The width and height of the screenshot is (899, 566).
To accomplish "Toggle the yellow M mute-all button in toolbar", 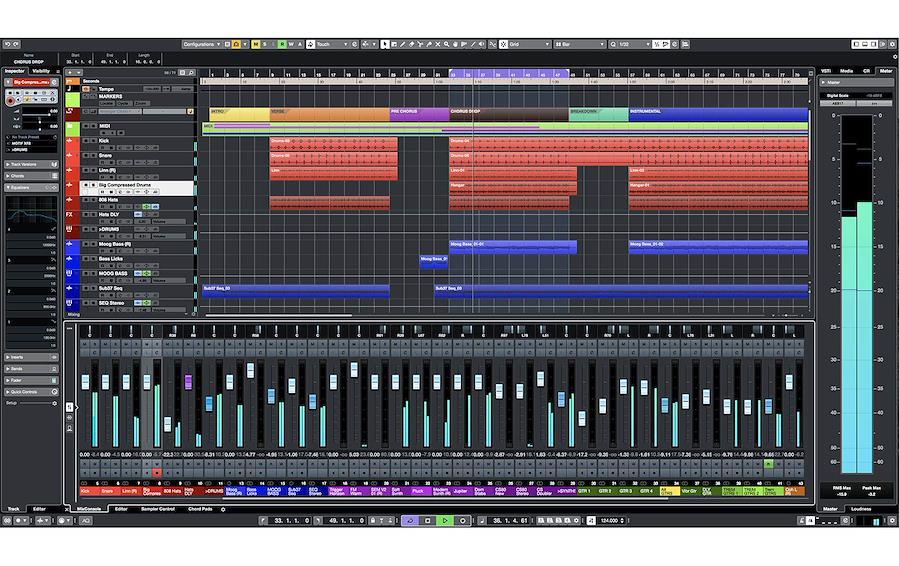I will [255, 44].
